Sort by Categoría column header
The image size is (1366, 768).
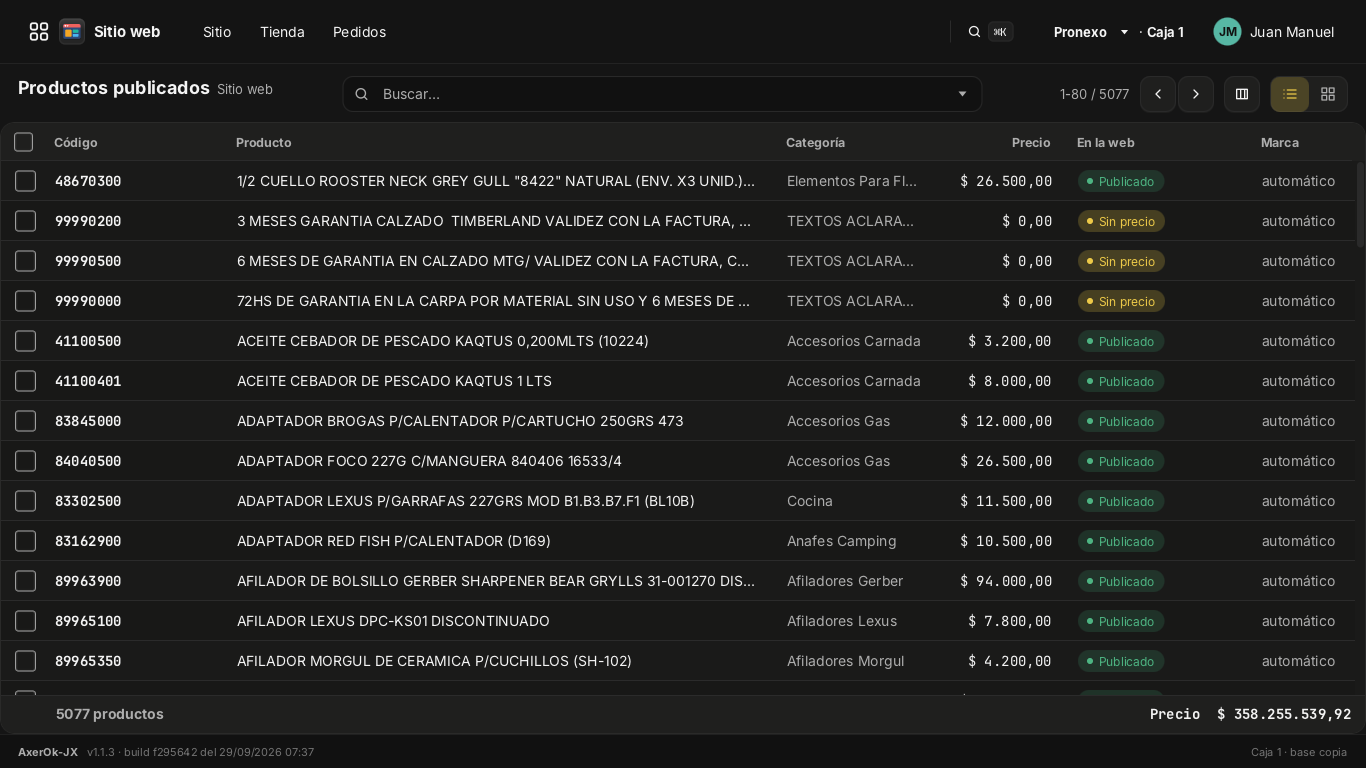click(x=815, y=143)
